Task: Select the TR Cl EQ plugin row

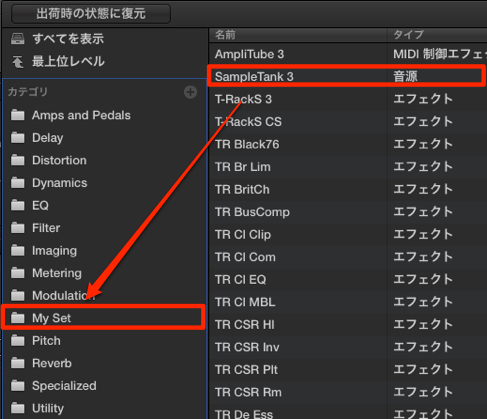Action: pos(348,279)
